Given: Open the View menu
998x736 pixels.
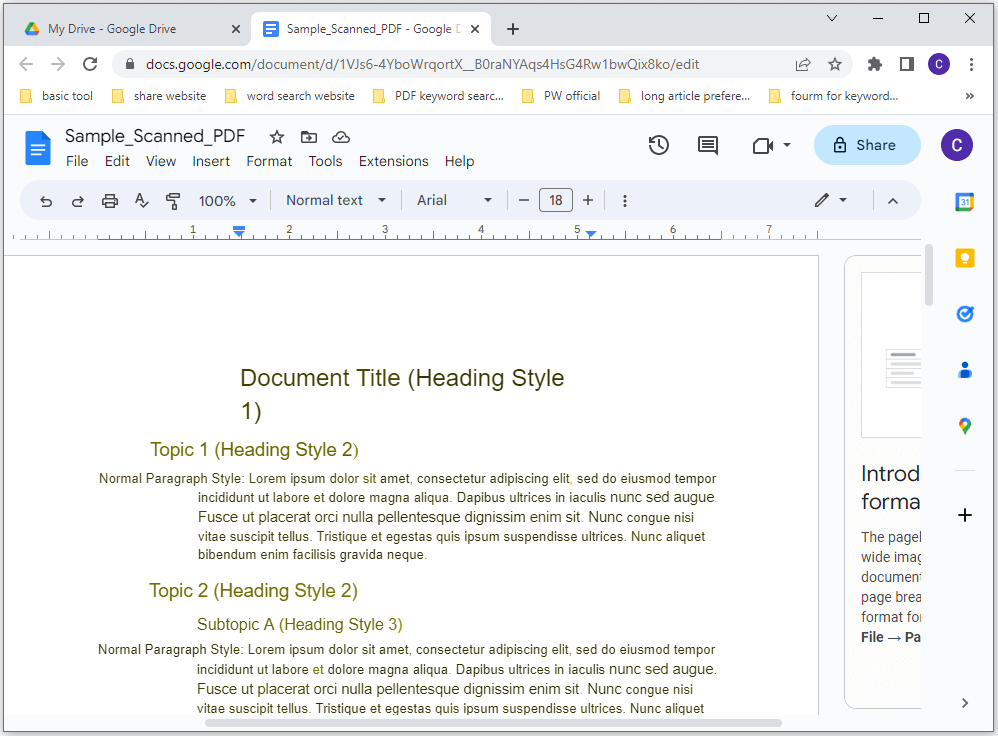Looking at the screenshot, I should point(160,162).
